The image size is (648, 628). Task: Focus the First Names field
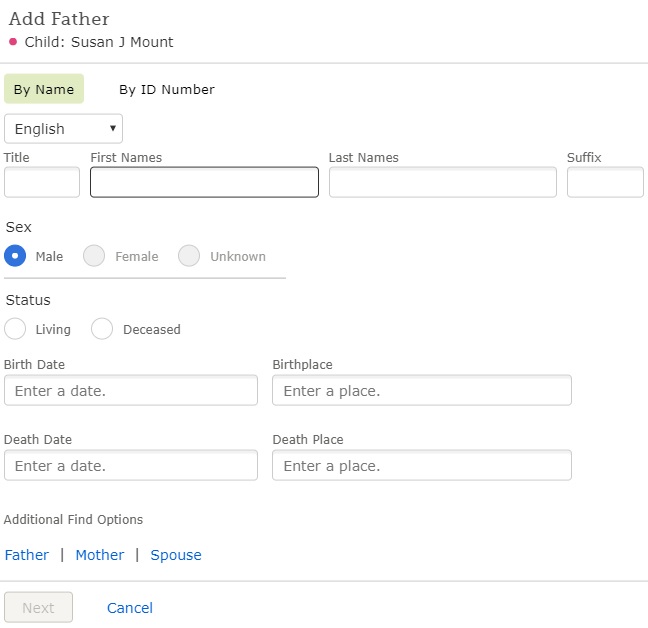pyautogui.click(x=205, y=182)
